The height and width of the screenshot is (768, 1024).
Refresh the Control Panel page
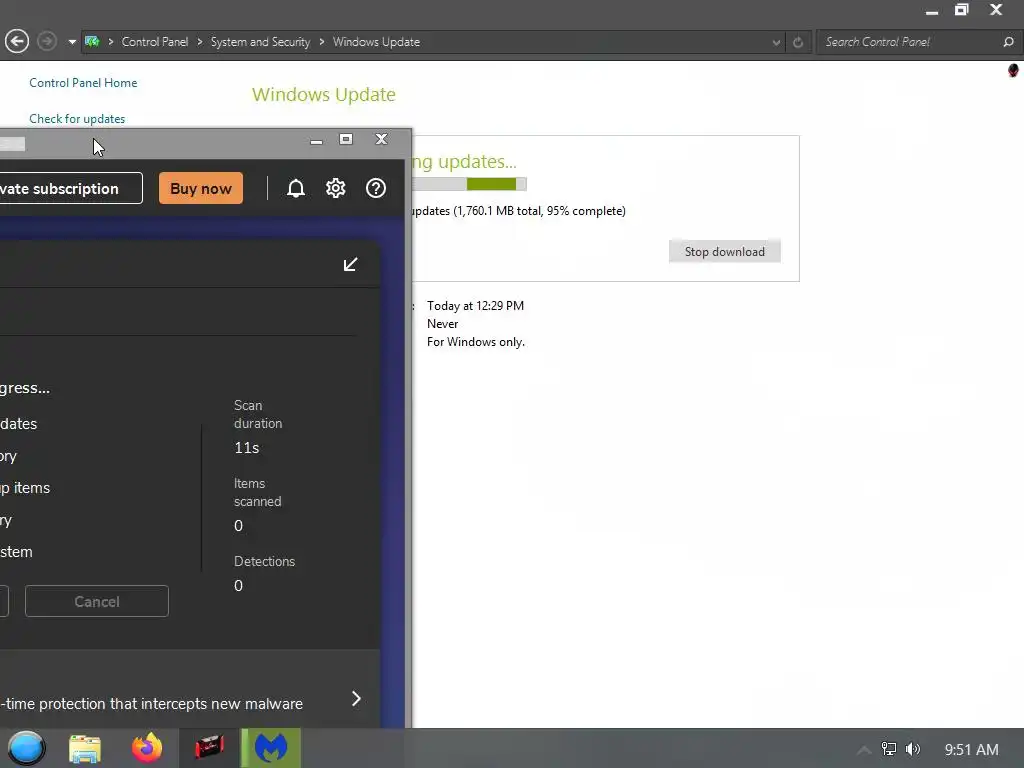798,42
